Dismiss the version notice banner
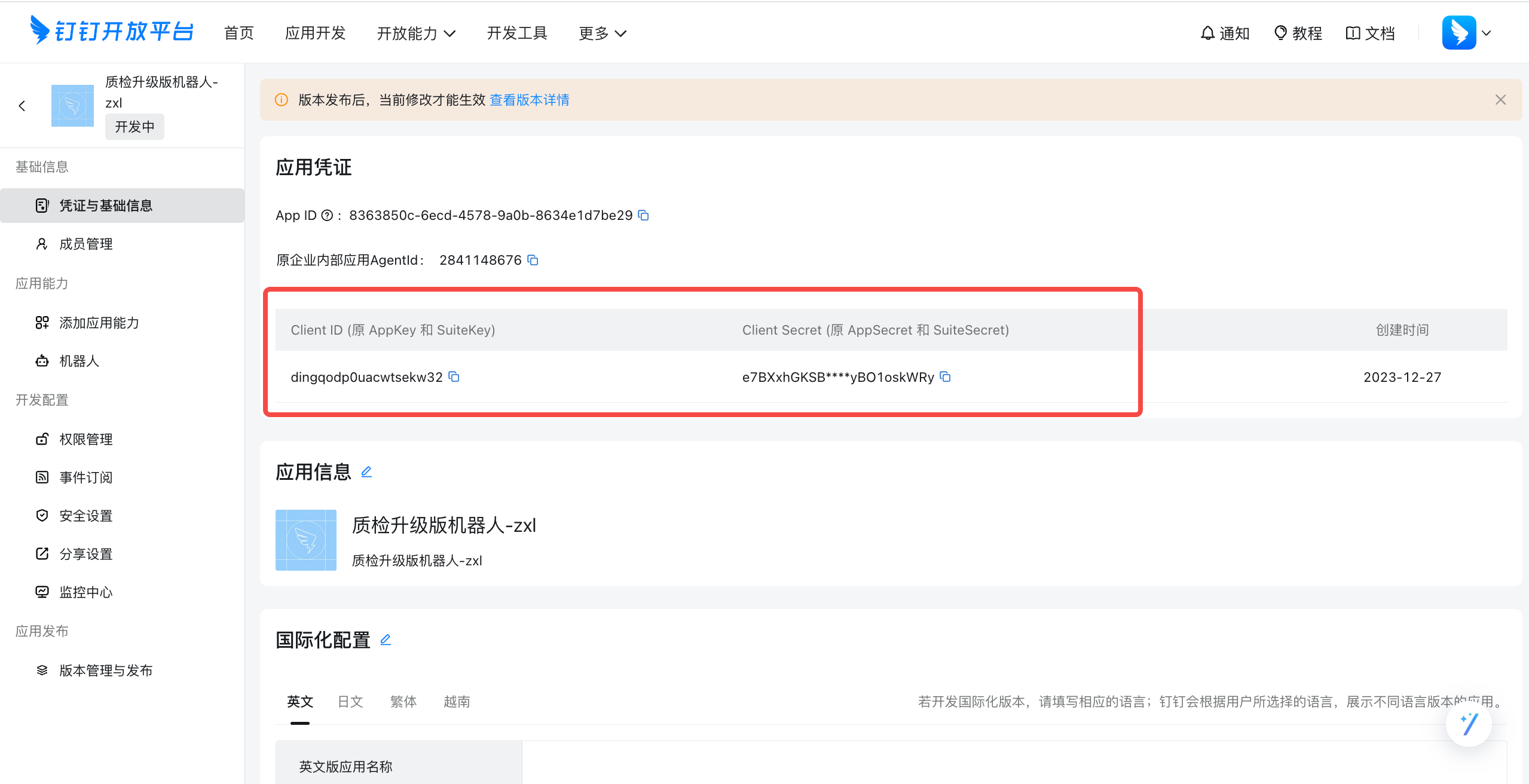The height and width of the screenshot is (784, 1529). (1501, 99)
